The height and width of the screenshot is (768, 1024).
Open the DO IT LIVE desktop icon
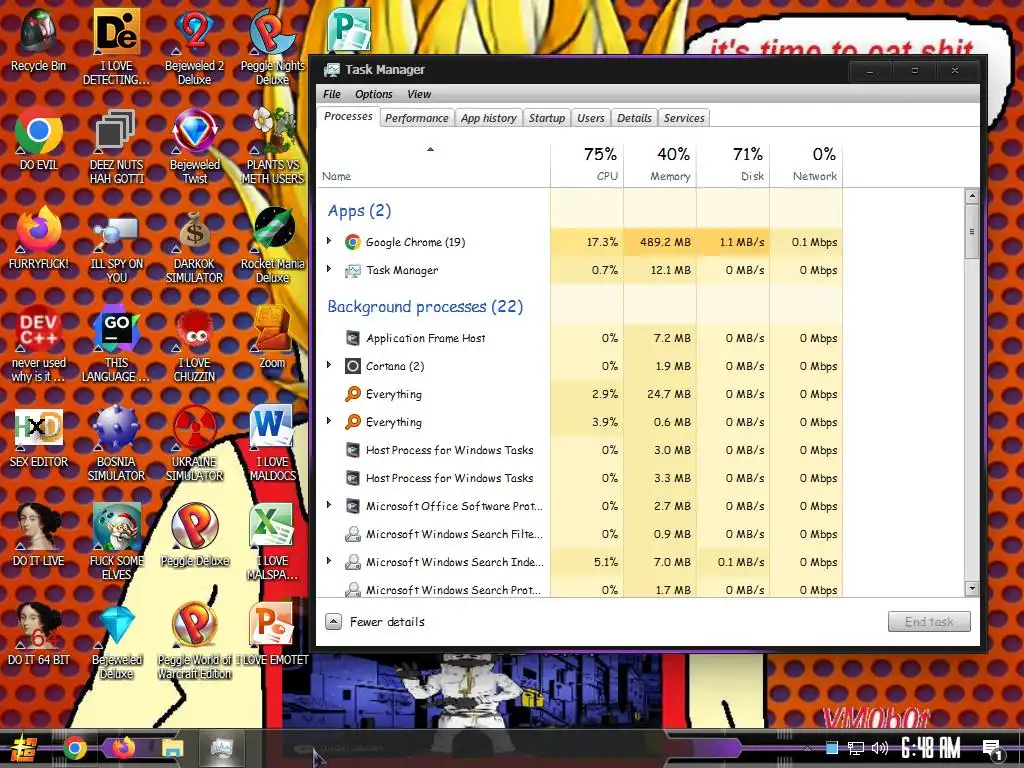click(x=39, y=536)
